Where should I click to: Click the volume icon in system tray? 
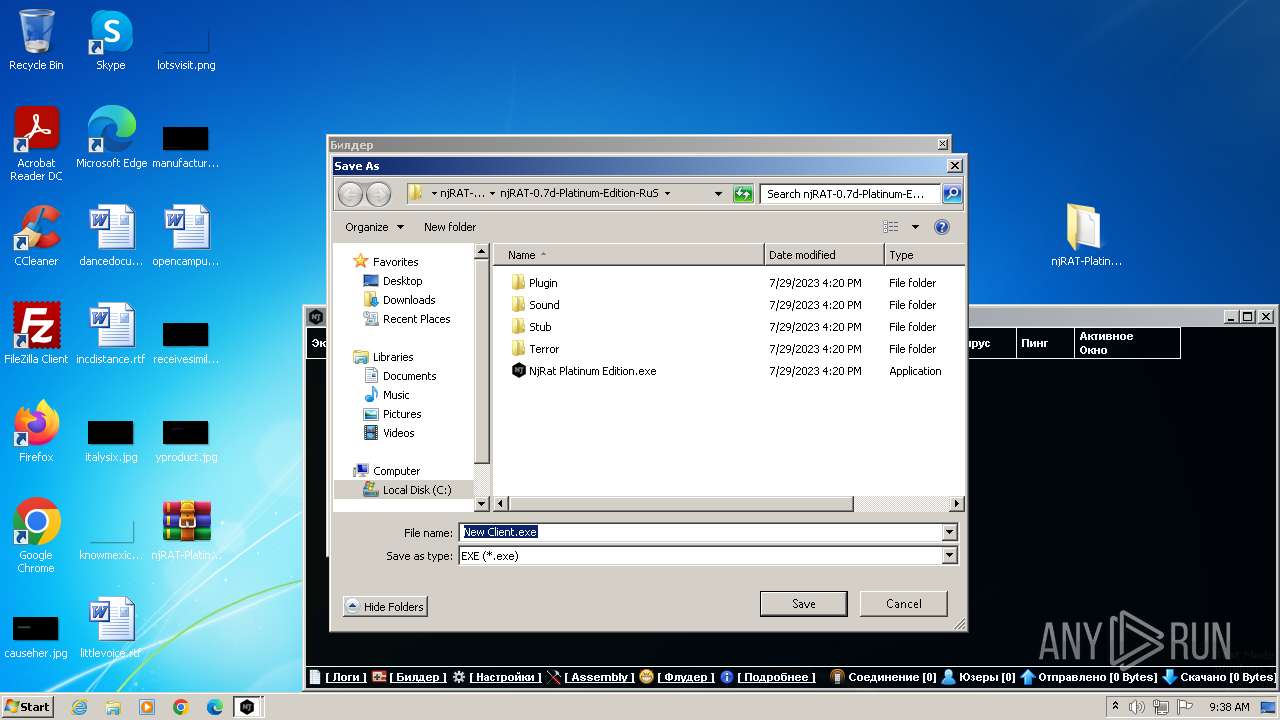tap(1137, 707)
